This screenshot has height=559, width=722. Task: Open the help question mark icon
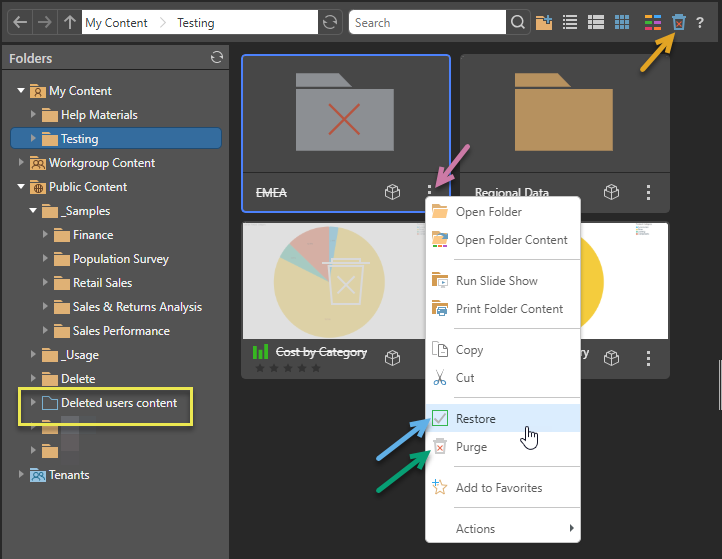click(x=700, y=22)
